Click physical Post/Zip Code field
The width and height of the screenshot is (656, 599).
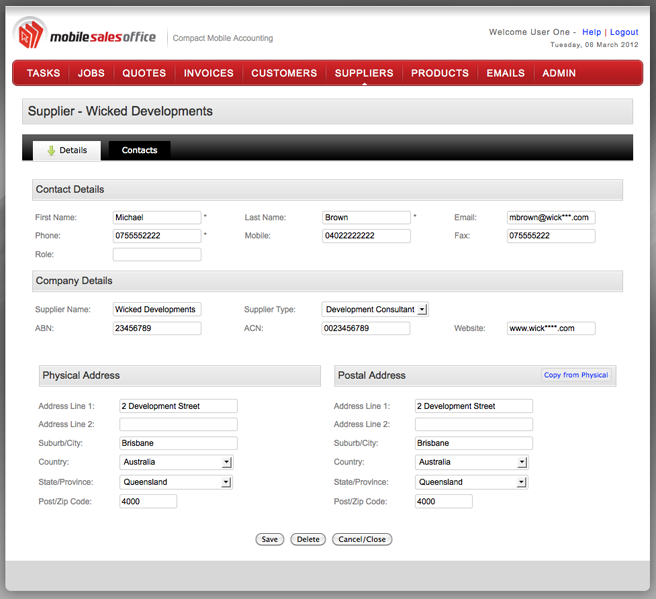click(x=148, y=501)
